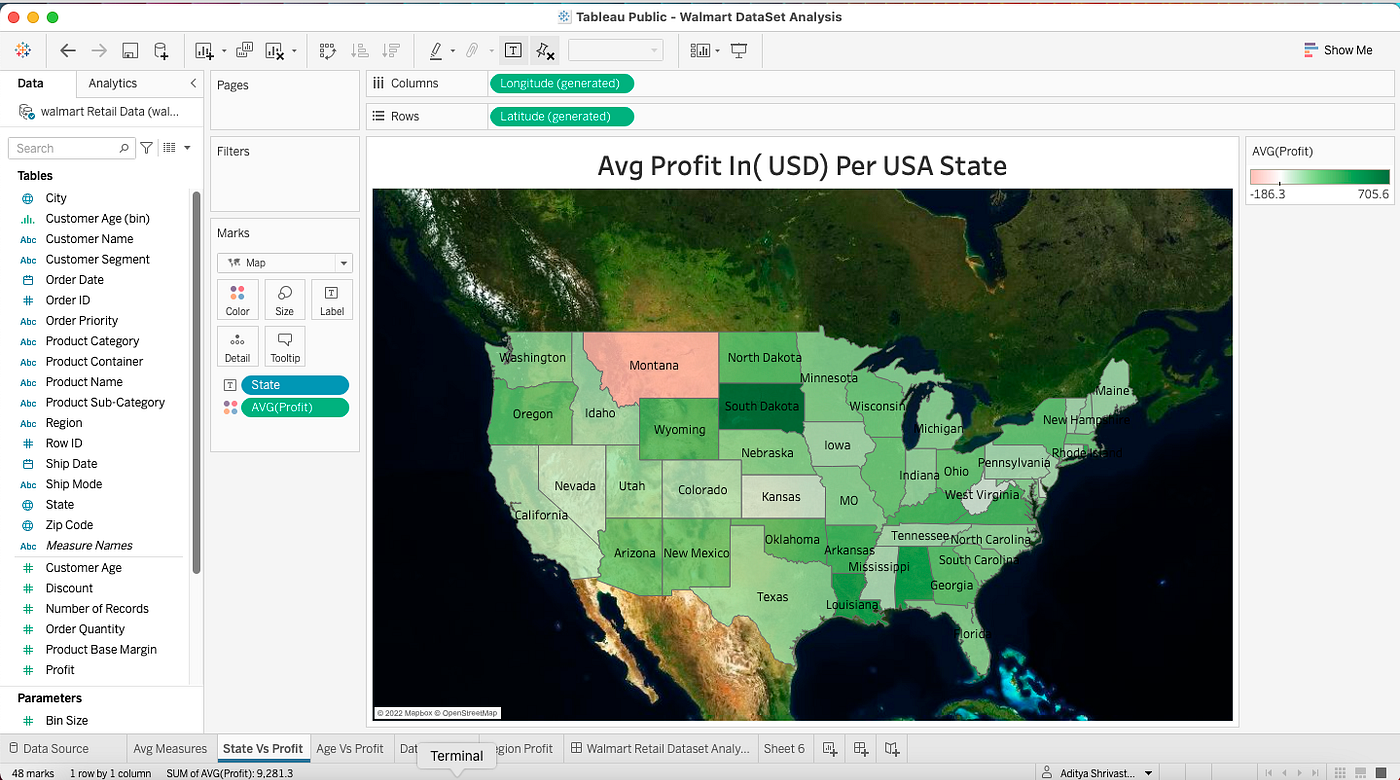Open the mark type dropdown showing Map
Viewport: 1400px width, 780px height.
coord(285,262)
